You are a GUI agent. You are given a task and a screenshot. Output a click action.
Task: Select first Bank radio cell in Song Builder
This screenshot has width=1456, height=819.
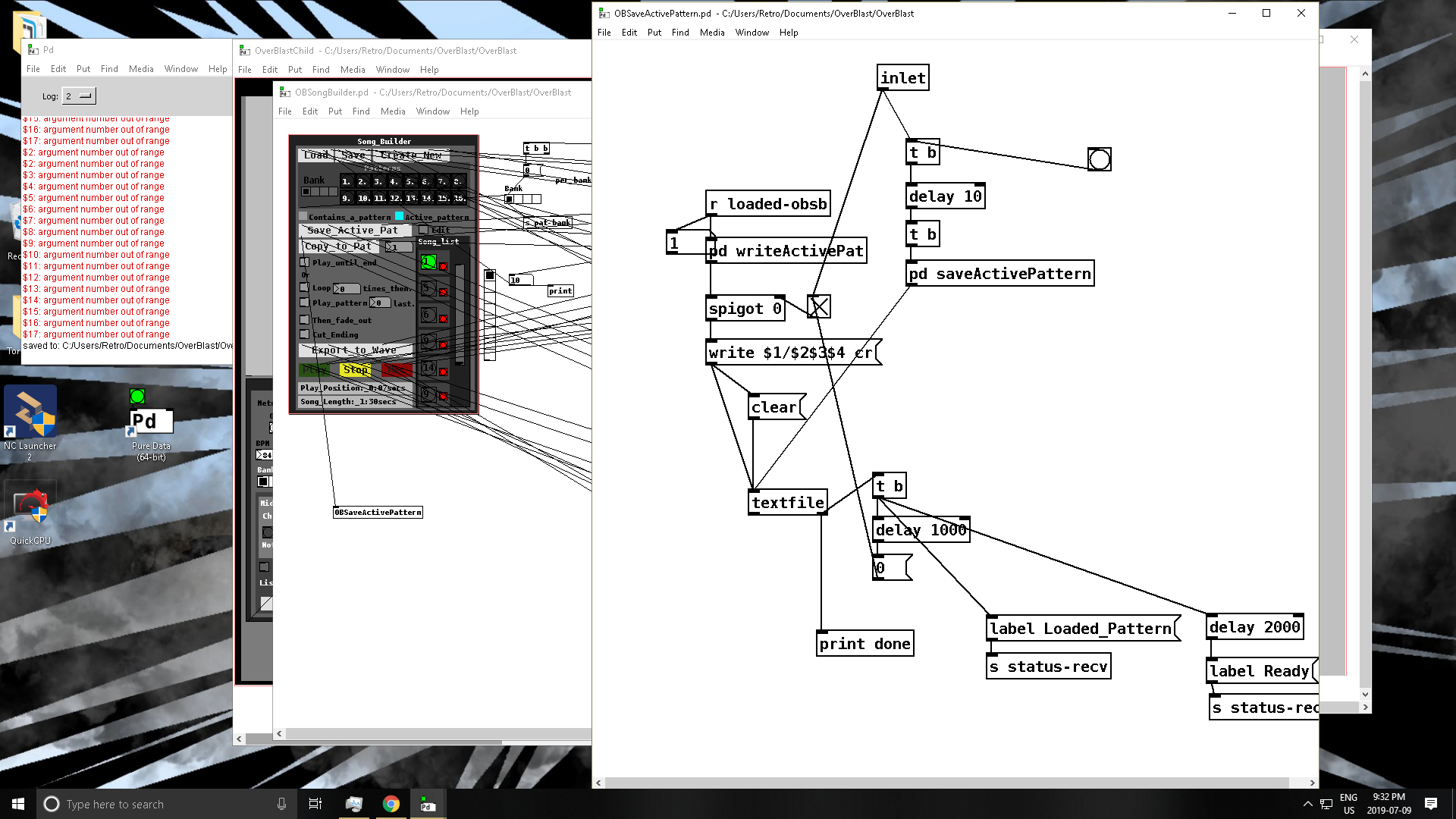pos(306,191)
